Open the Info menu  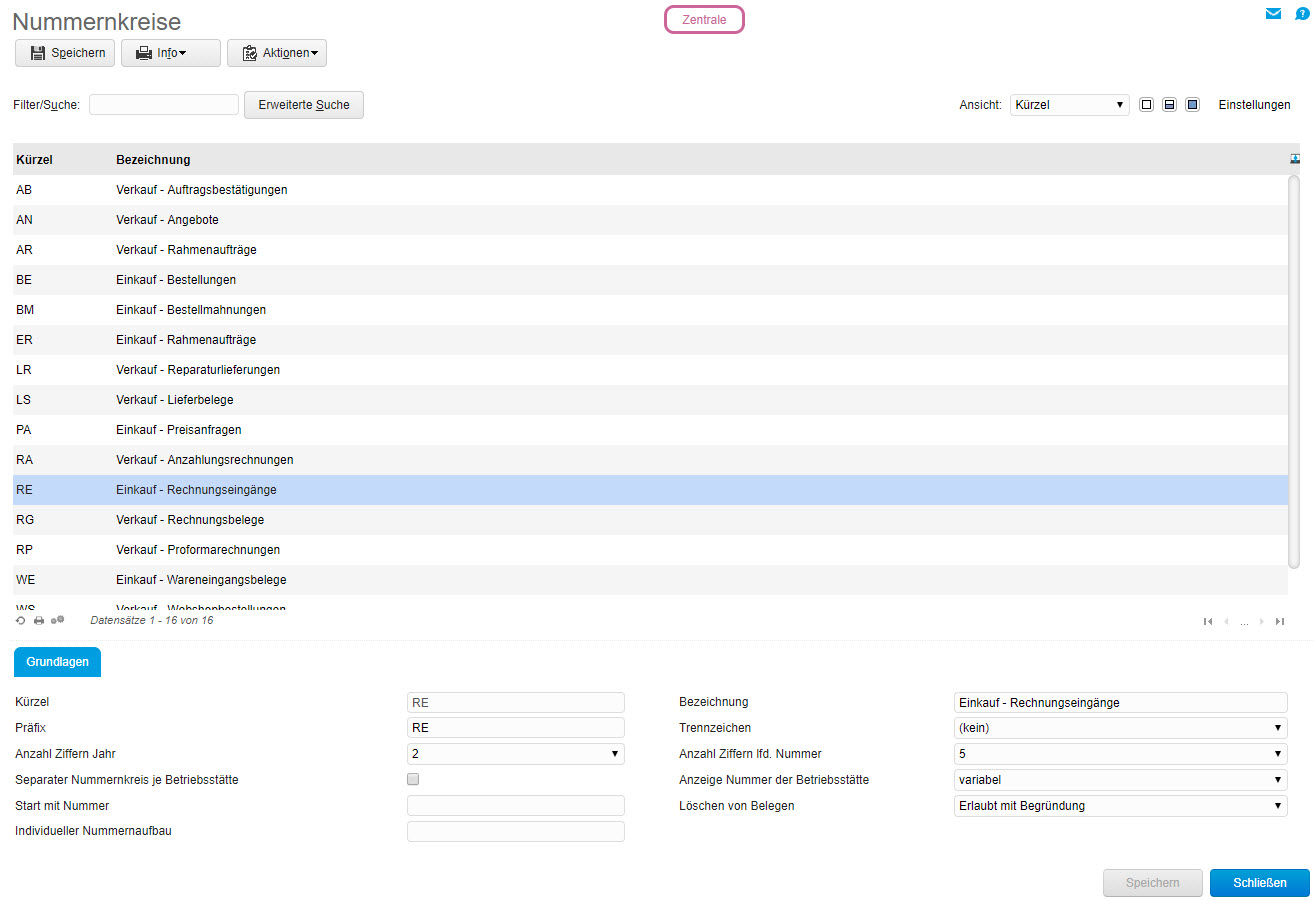click(170, 52)
